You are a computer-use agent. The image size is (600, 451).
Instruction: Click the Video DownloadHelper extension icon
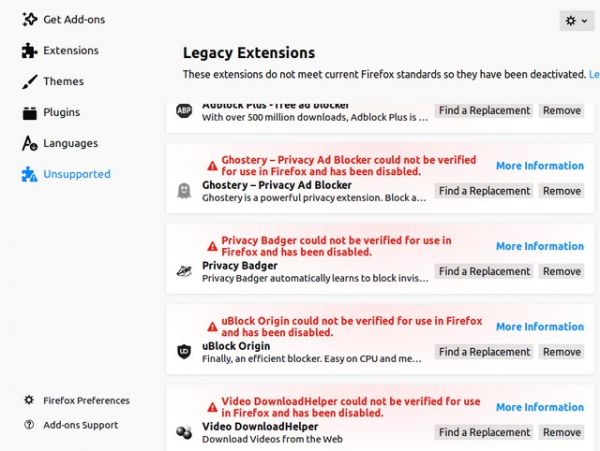[184, 432]
